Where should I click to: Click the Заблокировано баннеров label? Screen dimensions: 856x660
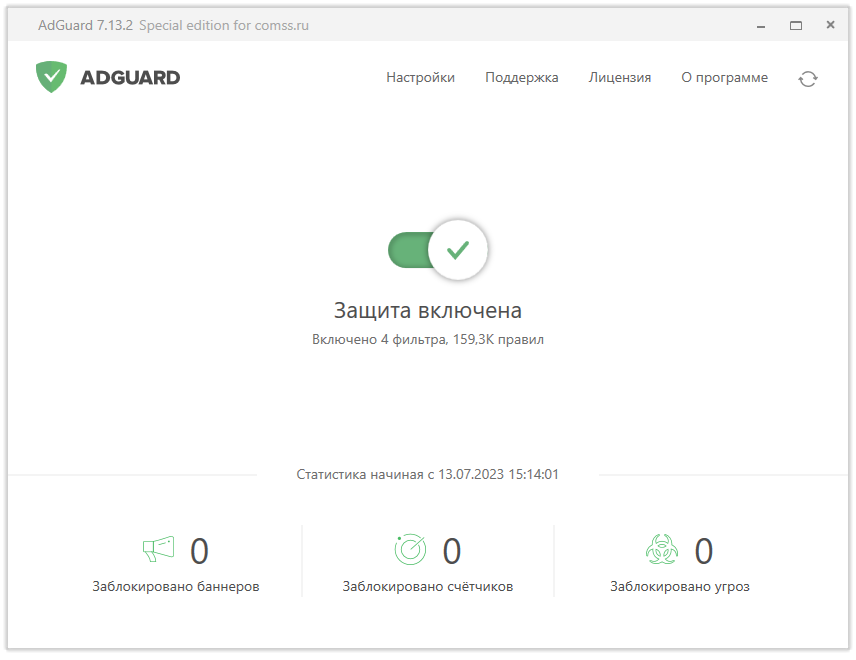tap(176, 586)
